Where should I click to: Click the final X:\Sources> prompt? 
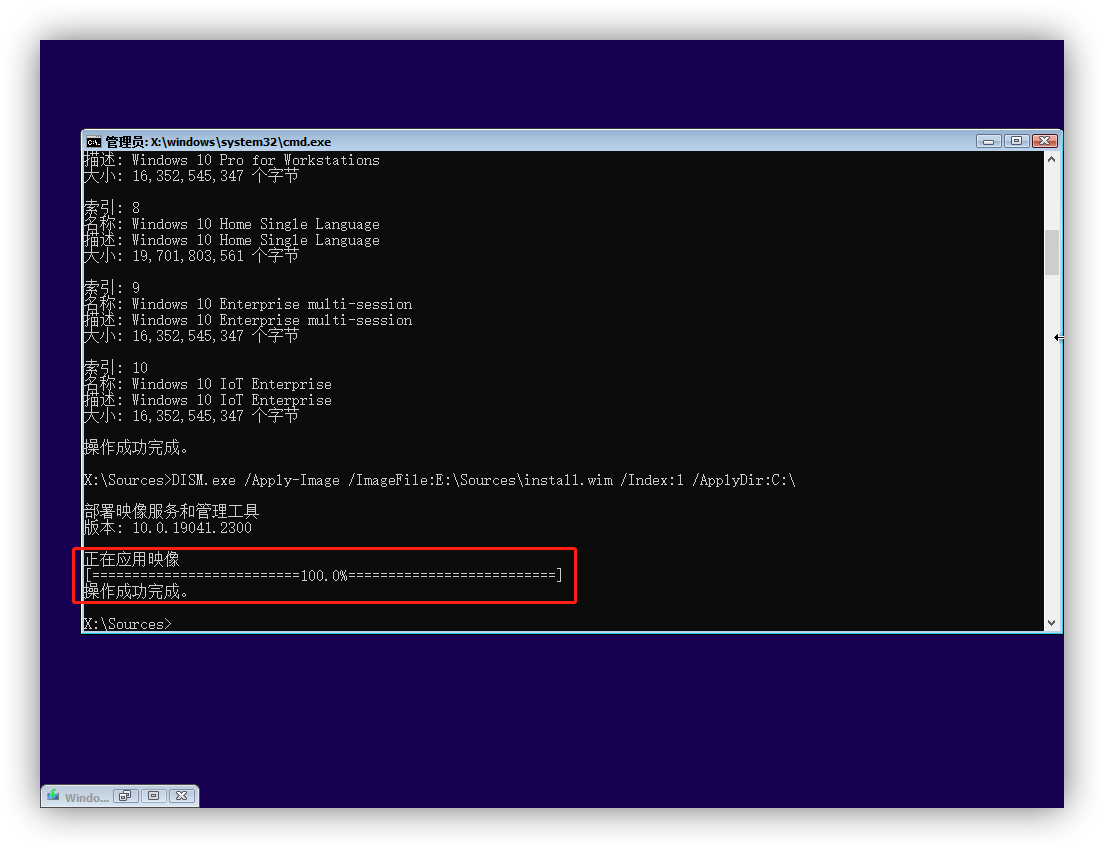pyautogui.click(x=127, y=624)
